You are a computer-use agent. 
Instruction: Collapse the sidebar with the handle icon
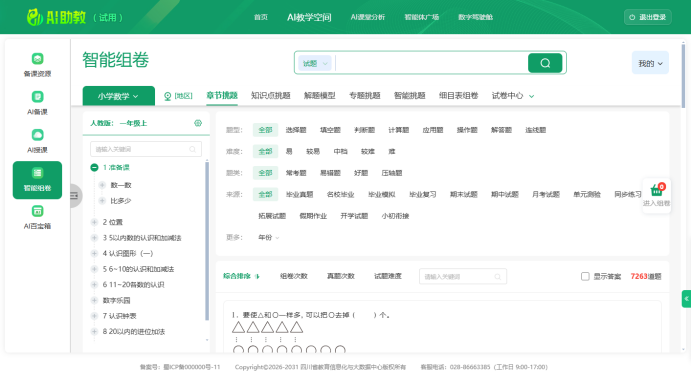point(74,196)
